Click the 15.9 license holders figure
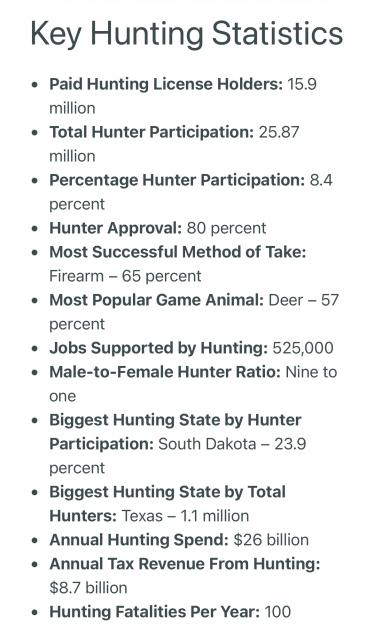The width and height of the screenshot is (374, 640). click(x=302, y=84)
